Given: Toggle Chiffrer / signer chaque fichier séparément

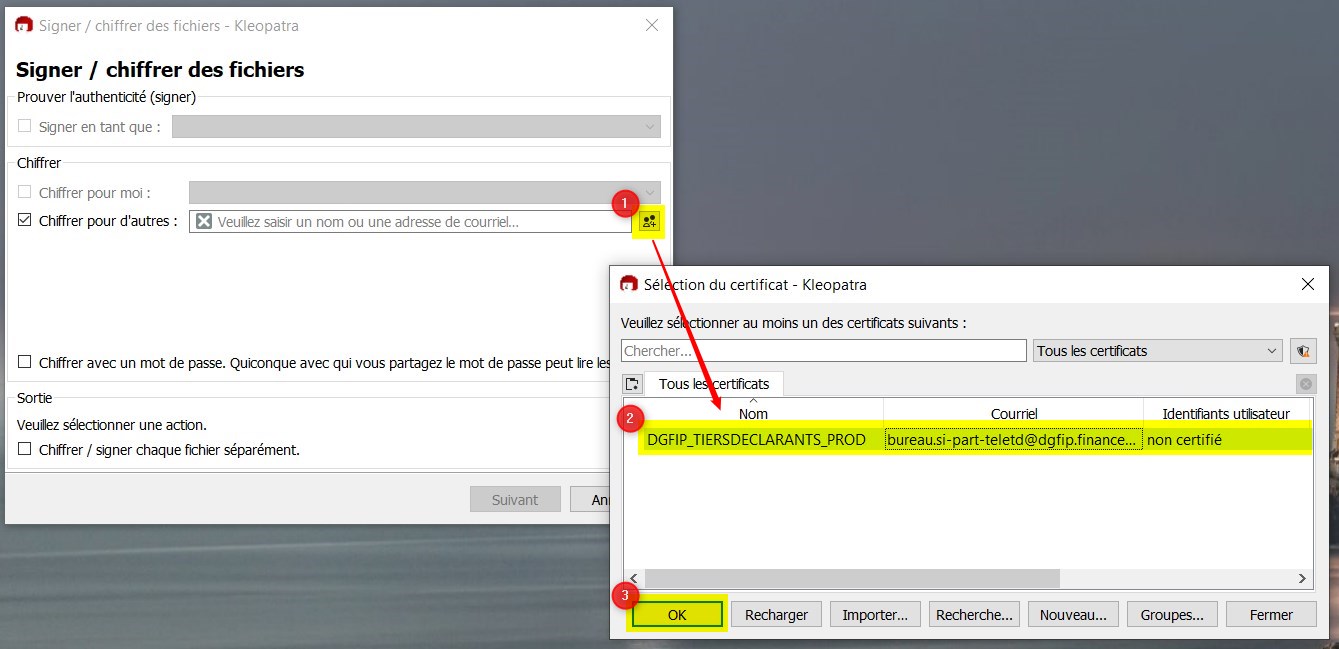Looking at the screenshot, I should point(25,450).
